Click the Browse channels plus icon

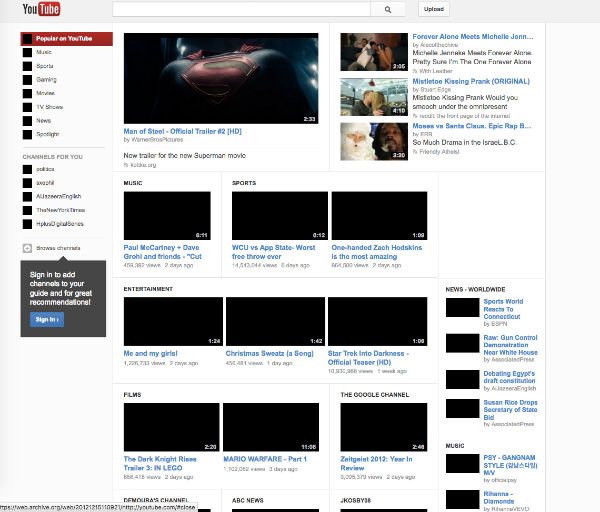[27, 248]
